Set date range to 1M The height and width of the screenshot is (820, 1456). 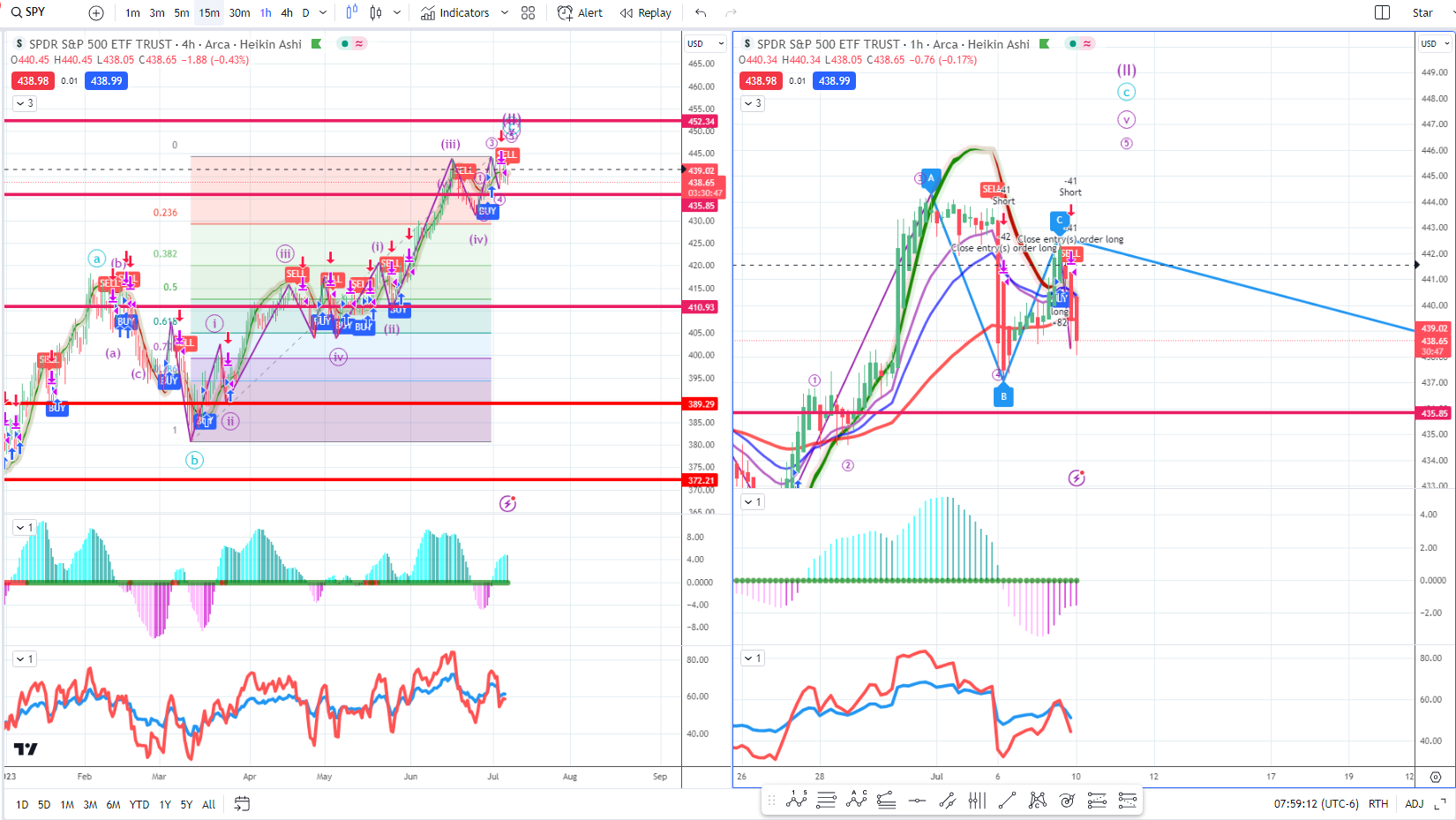[x=67, y=805]
